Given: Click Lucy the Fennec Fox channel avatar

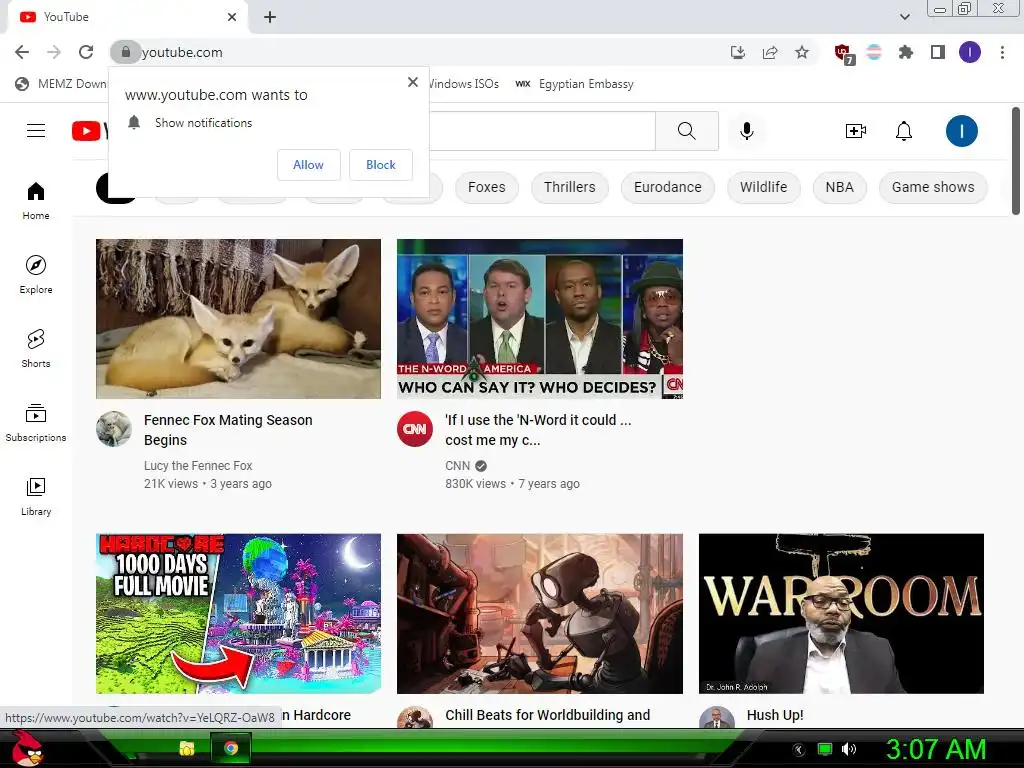Looking at the screenshot, I should 114,429.
